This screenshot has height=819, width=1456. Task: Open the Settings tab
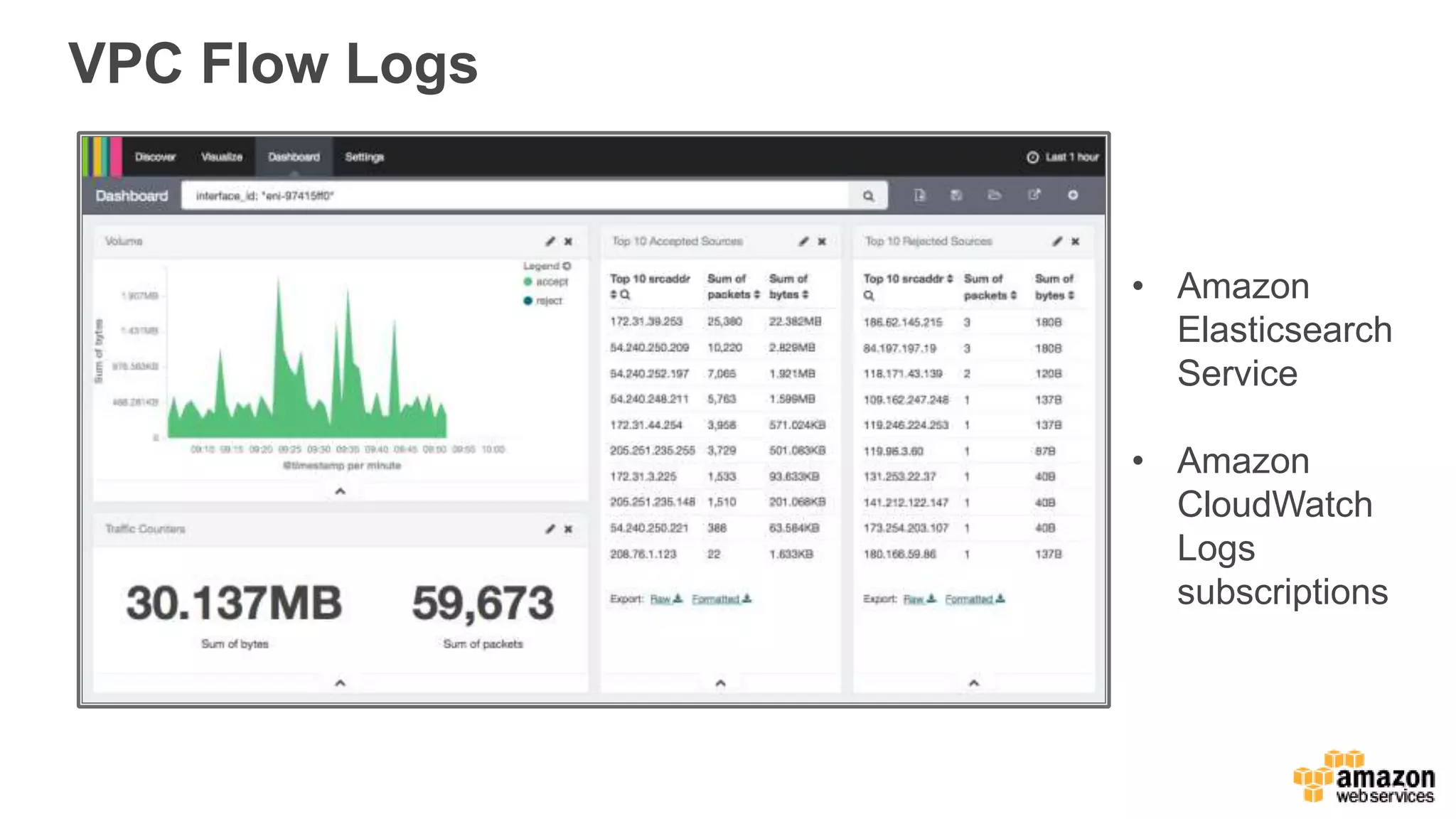364,157
